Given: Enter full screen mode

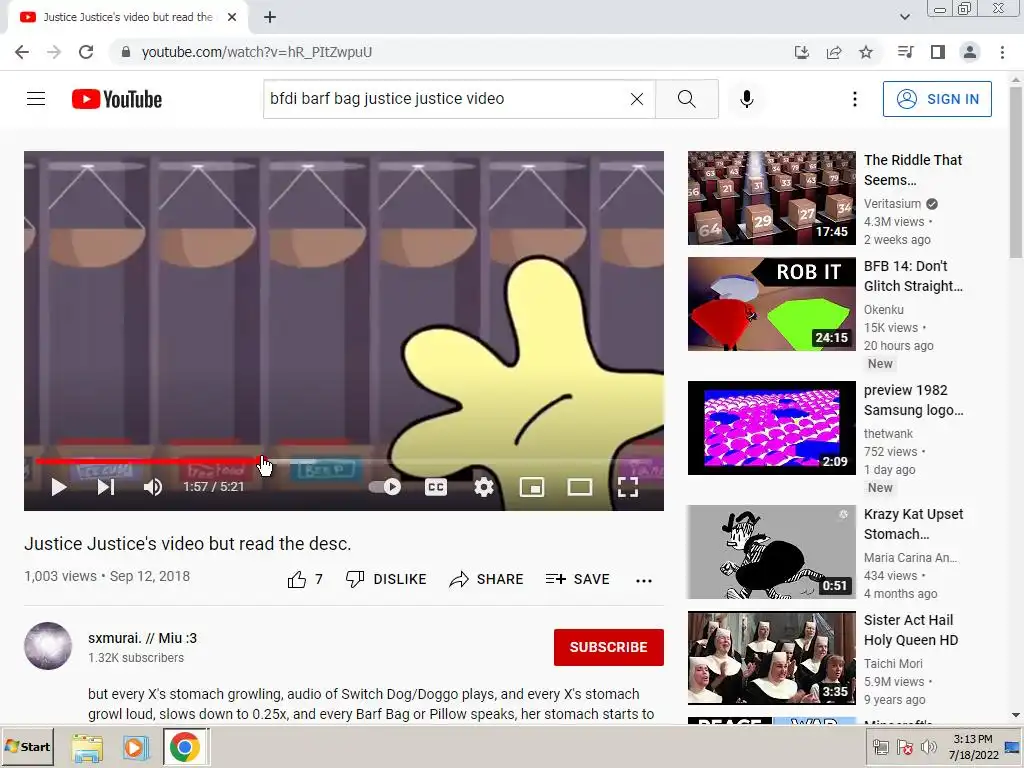Looking at the screenshot, I should 628,487.
